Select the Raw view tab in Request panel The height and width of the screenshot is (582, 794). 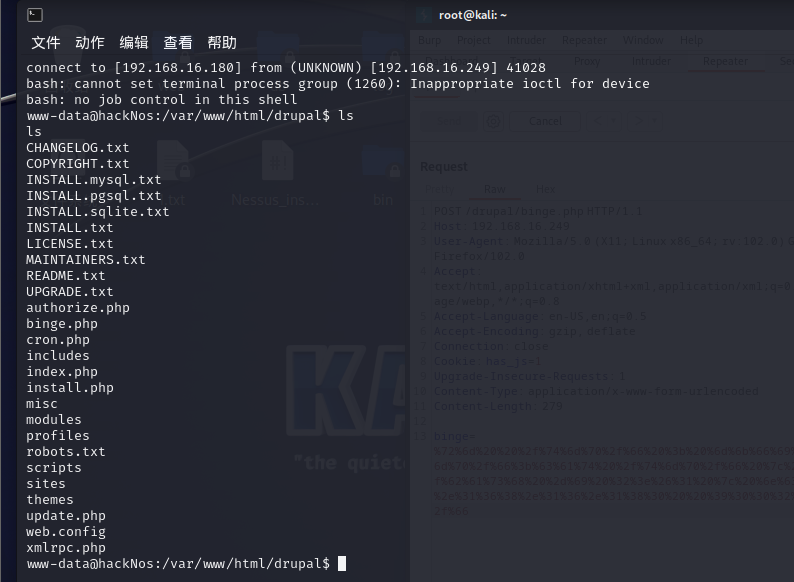(x=495, y=189)
